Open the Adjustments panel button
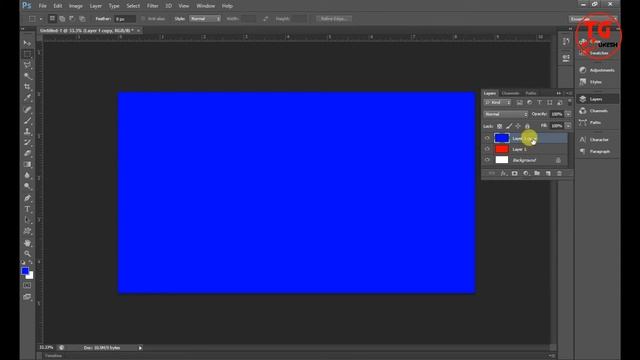The image size is (640, 360). (x=597, y=70)
